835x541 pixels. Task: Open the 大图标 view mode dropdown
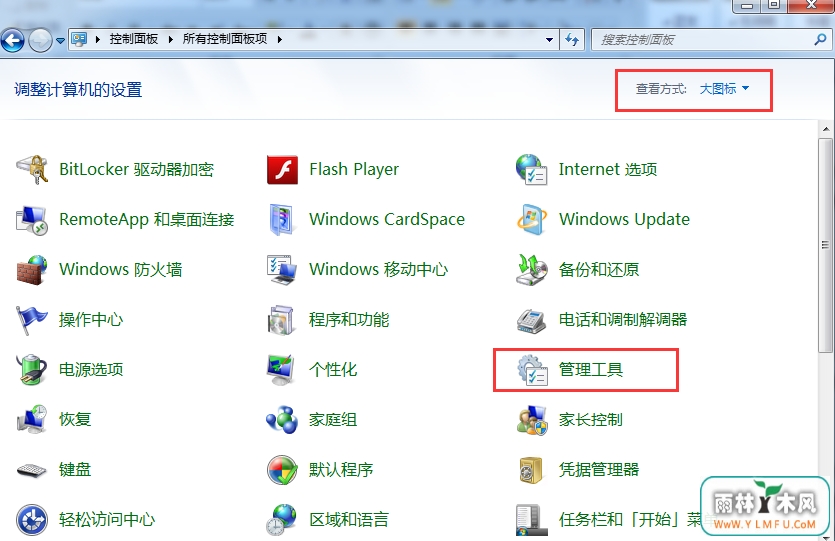724,89
